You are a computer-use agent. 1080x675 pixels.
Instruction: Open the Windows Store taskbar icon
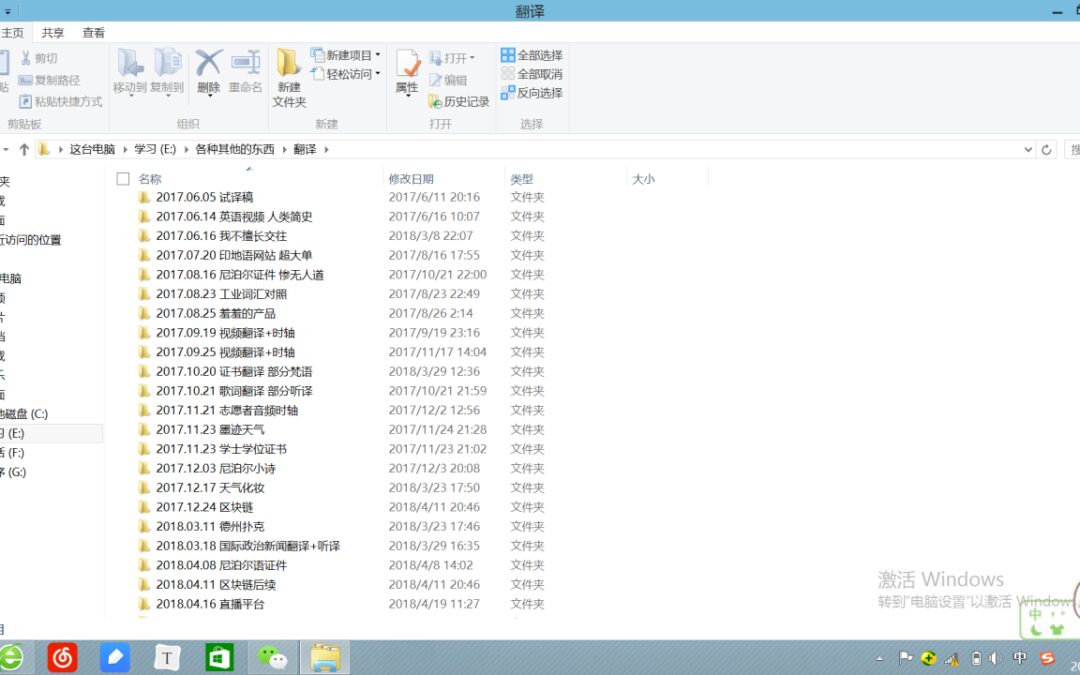coord(220,658)
